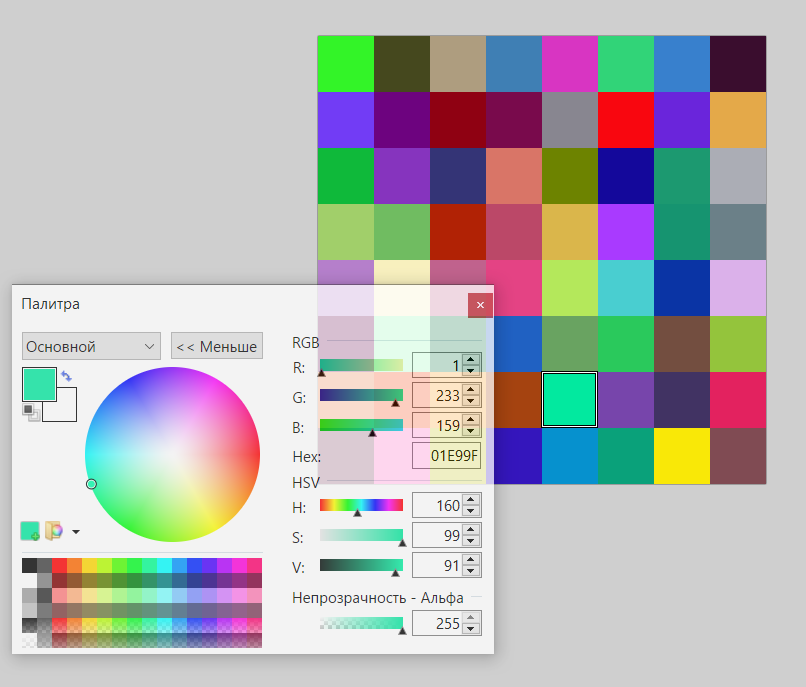Image resolution: width=806 pixels, height=687 pixels.
Task: Increase R value with up arrow
Action: (471, 360)
